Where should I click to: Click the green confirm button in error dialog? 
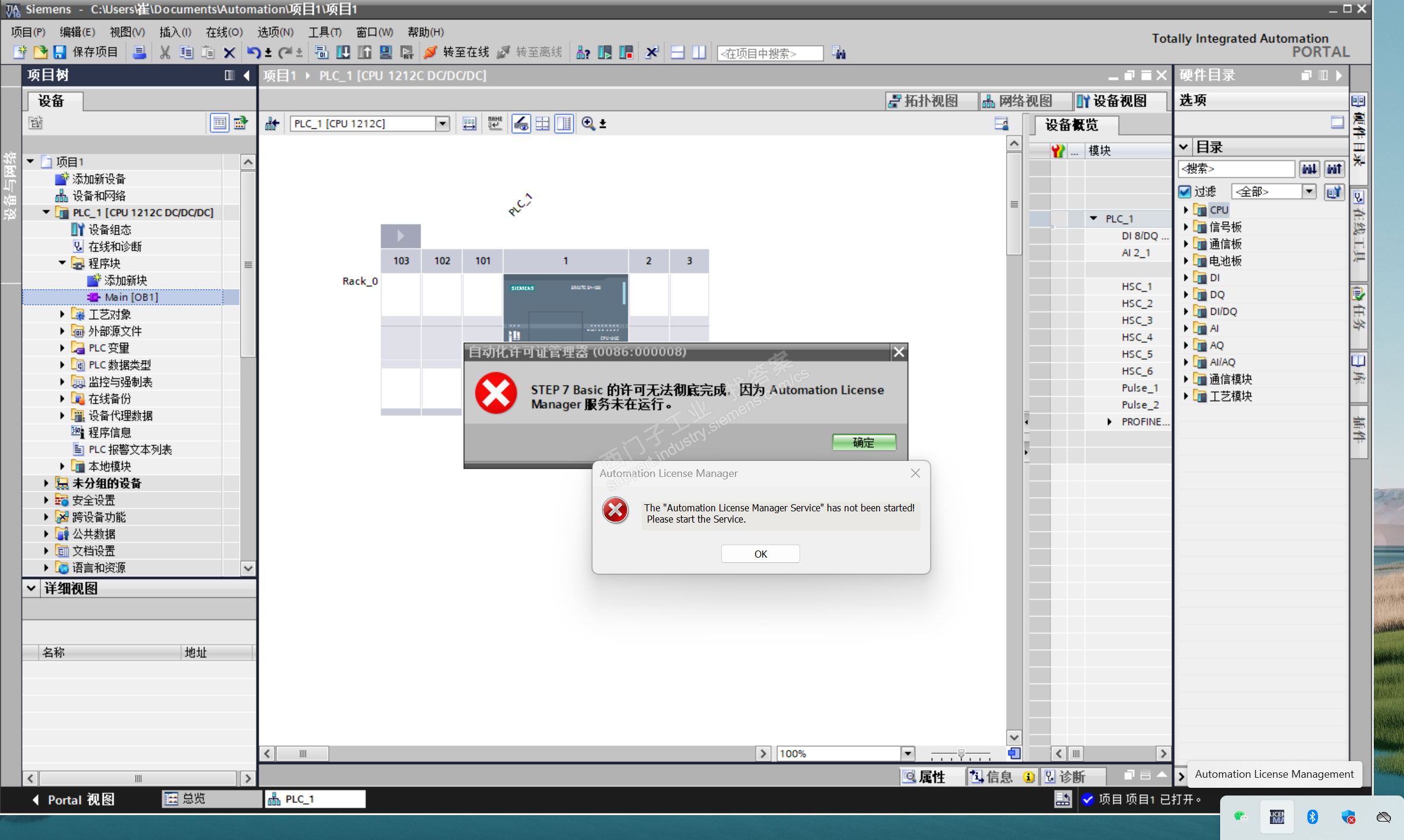click(x=864, y=443)
